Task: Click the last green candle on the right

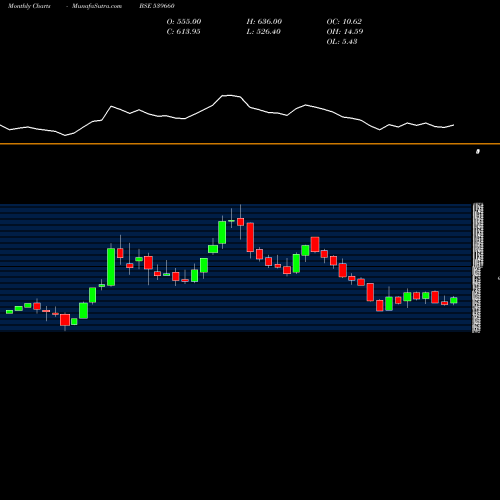Action: click(x=454, y=300)
